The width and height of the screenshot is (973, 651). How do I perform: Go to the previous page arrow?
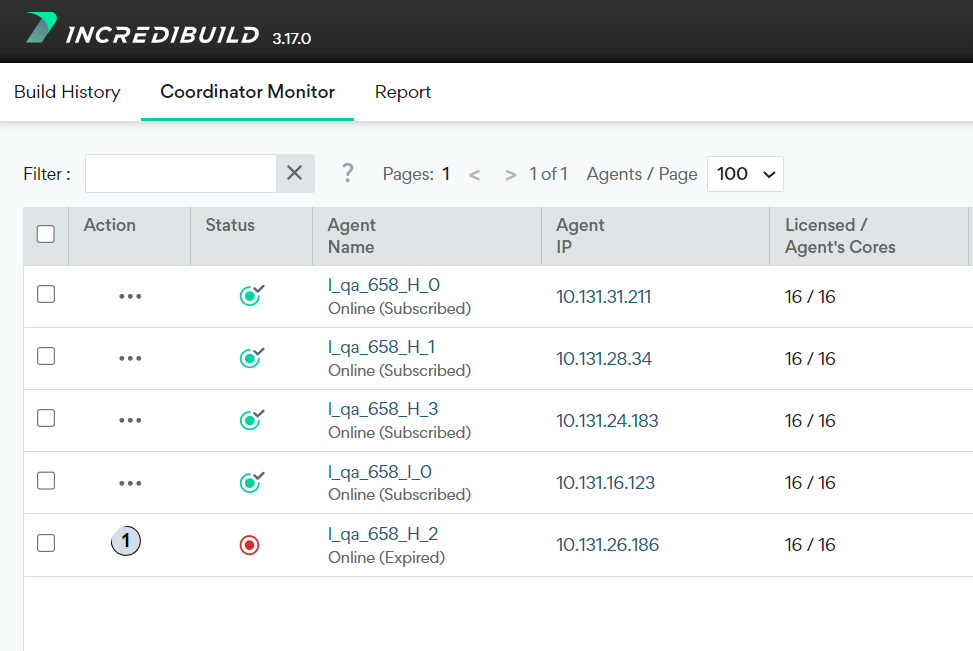[x=474, y=175]
